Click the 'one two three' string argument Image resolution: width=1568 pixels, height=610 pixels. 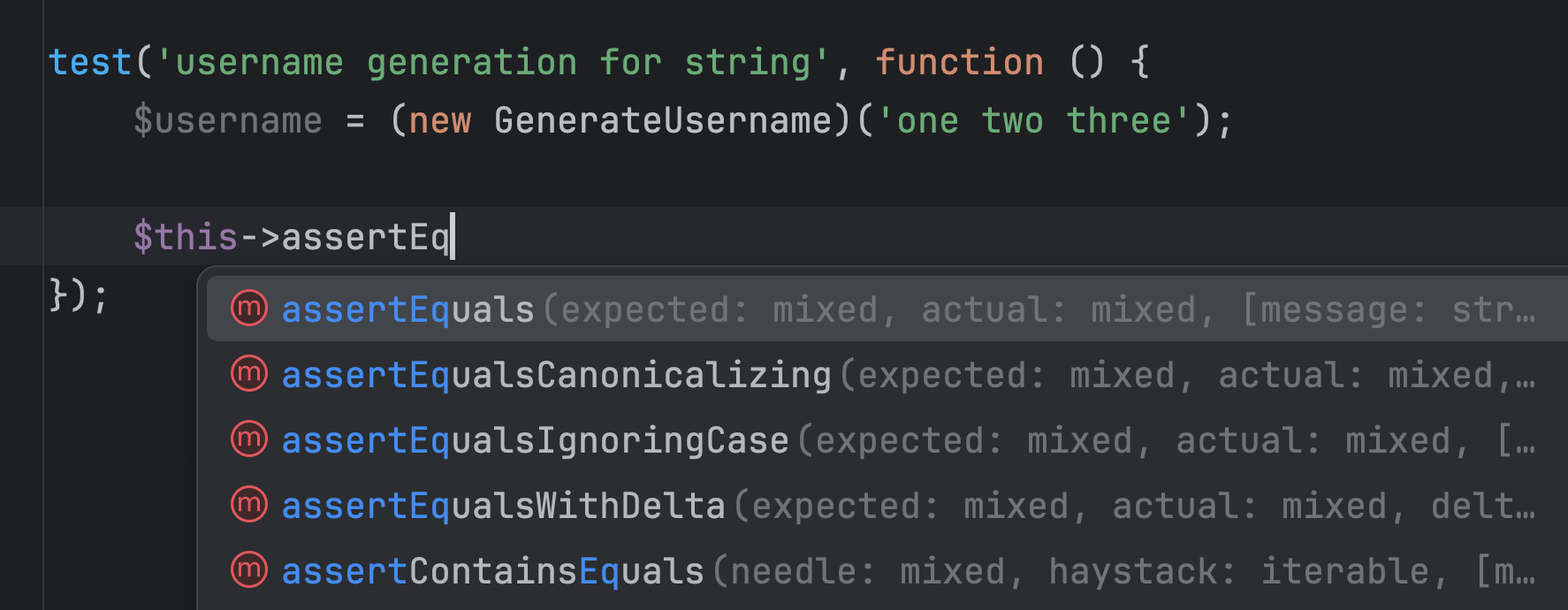[1033, 121]
